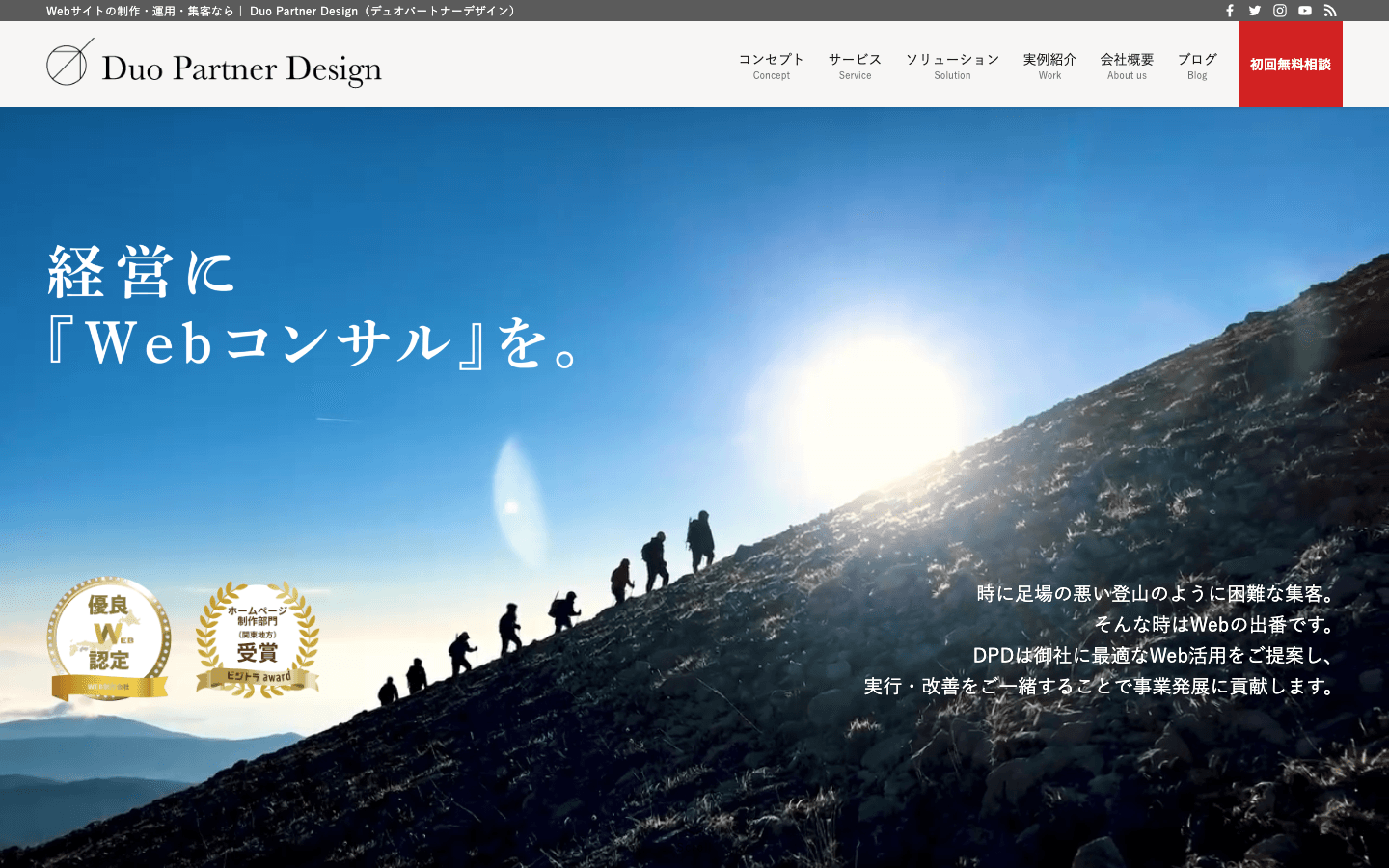This screenshot has height=868, width=1389.
Task: Click the headline line 経営に
Action: [x=142, y=271]
